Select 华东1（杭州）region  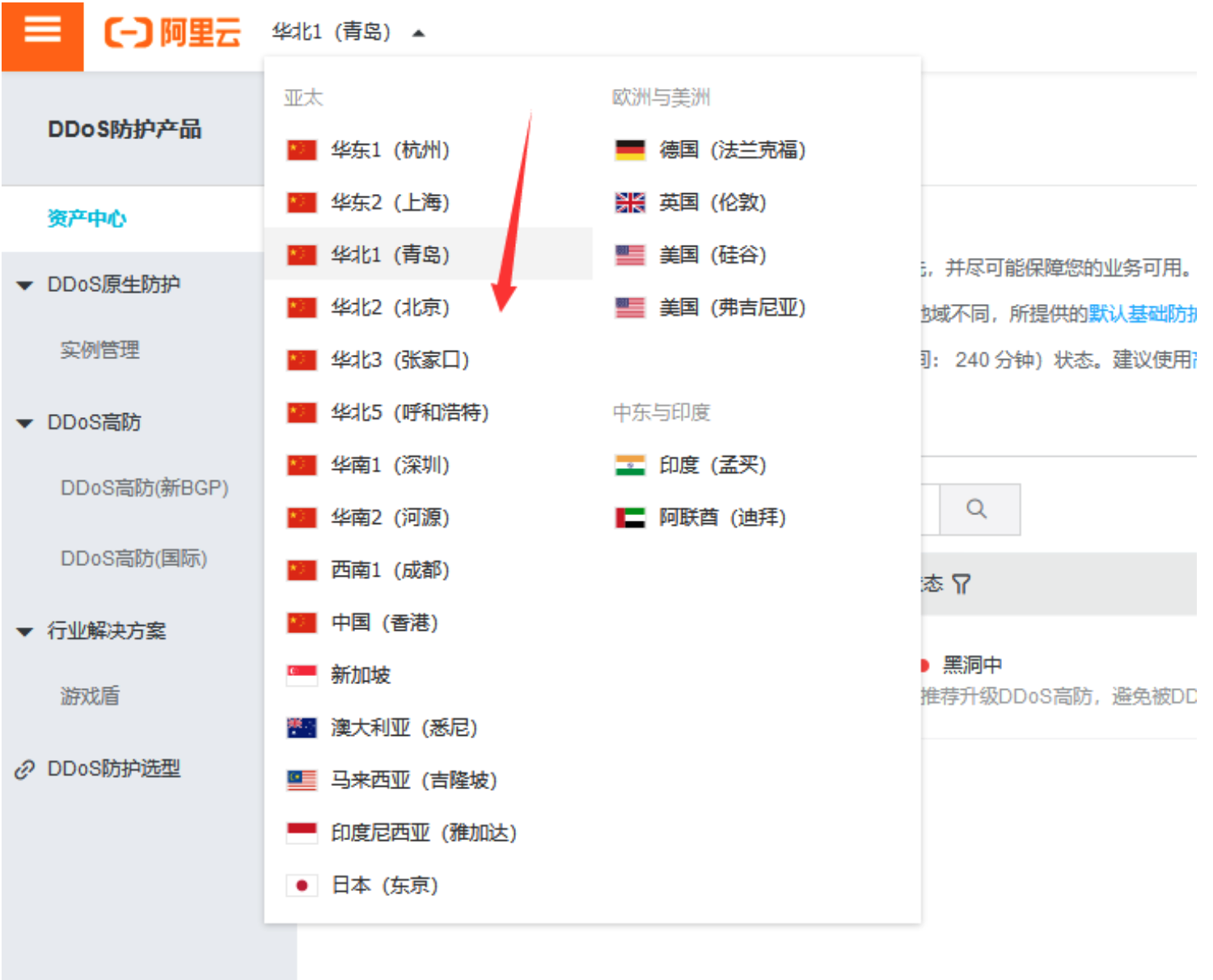pyautogui.click(x=428, y=150)
